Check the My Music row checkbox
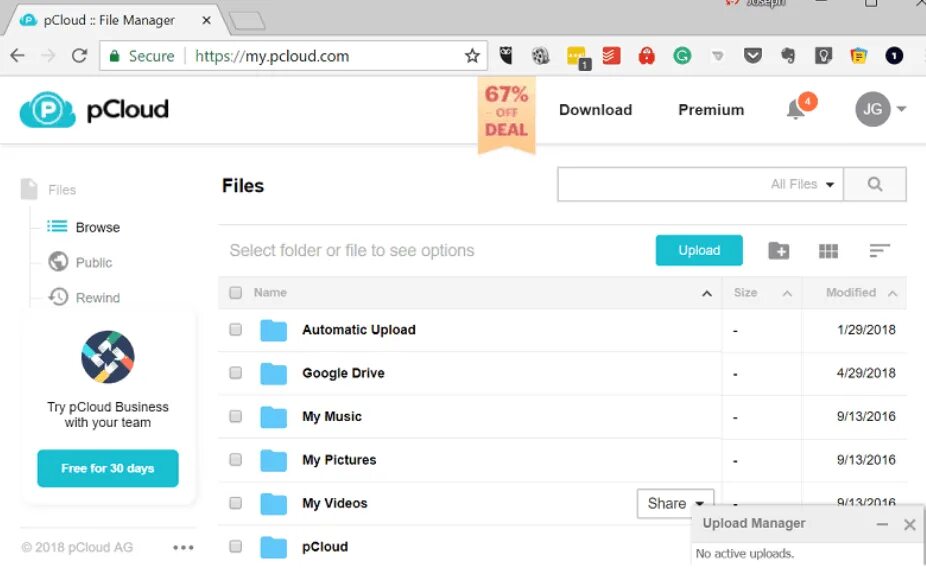 click(236, 416)
